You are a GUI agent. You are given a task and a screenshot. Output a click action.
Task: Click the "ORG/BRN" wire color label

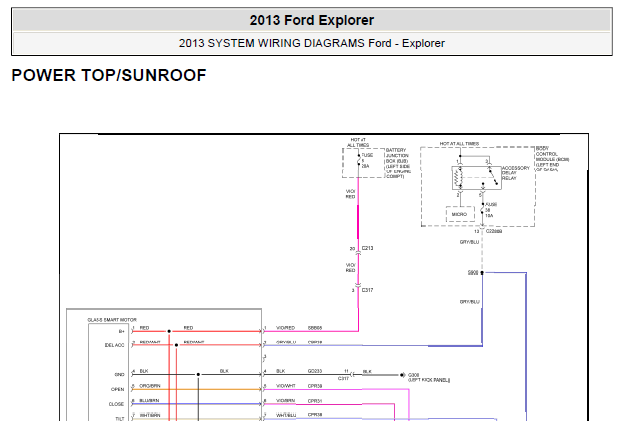click(x=150, y=386)
